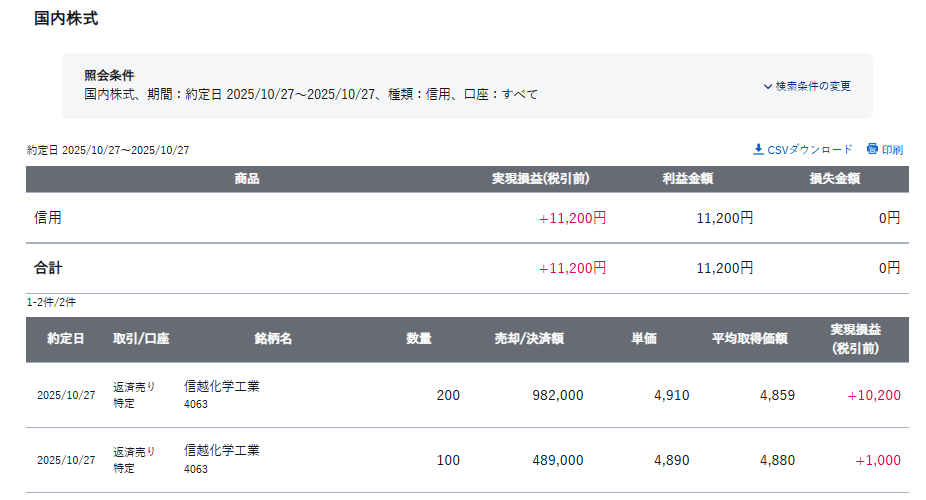Image resolution: width=926 pixels, height=500 pixels.
Task: Click the 国内株式 page heading
Action: point(66,19)
